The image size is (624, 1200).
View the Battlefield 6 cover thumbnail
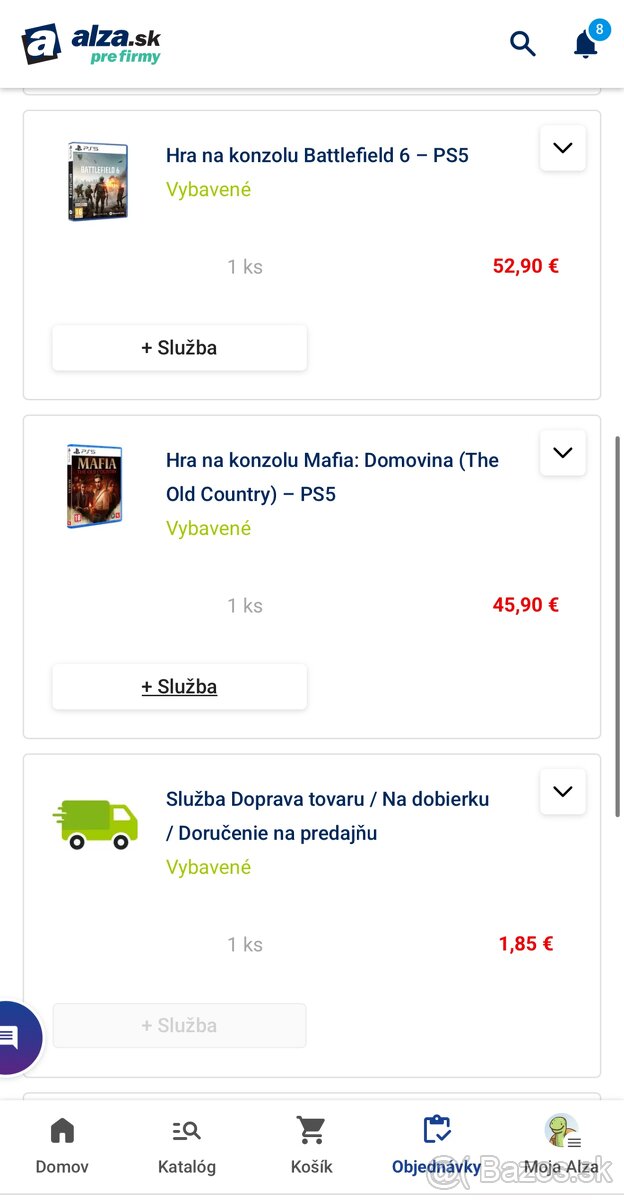tap(98, 181)
